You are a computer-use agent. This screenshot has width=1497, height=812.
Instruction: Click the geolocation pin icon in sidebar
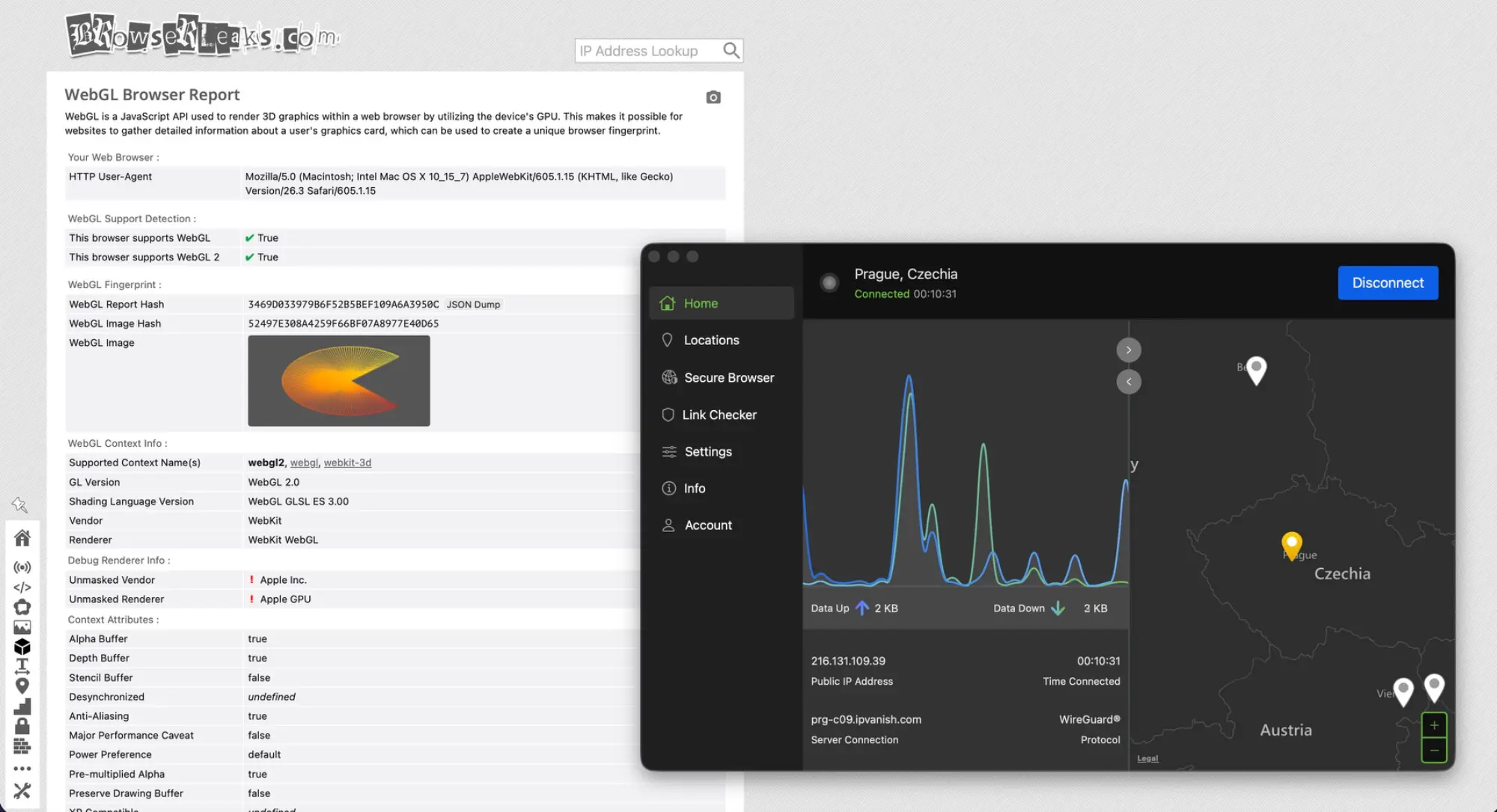click(22, 686)
